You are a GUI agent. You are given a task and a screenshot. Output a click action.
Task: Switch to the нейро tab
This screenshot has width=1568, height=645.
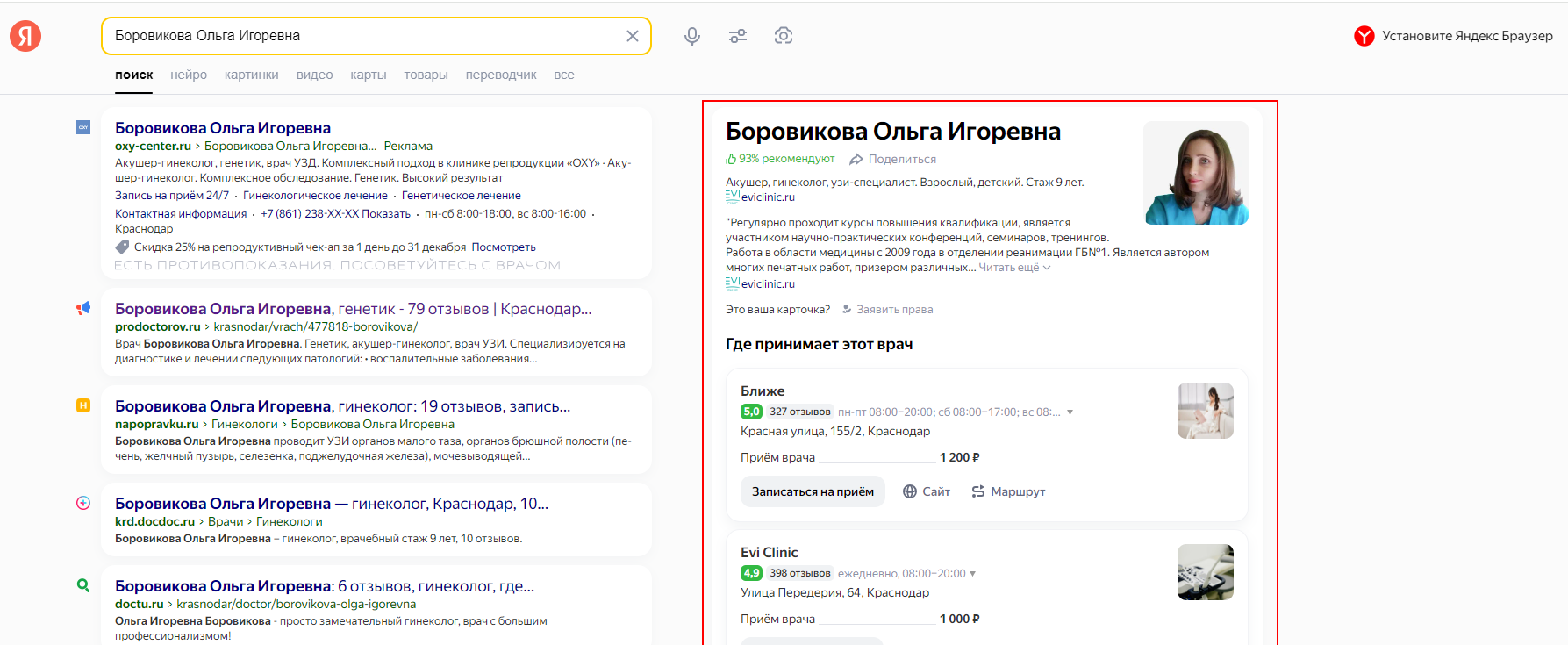[189, 75]
